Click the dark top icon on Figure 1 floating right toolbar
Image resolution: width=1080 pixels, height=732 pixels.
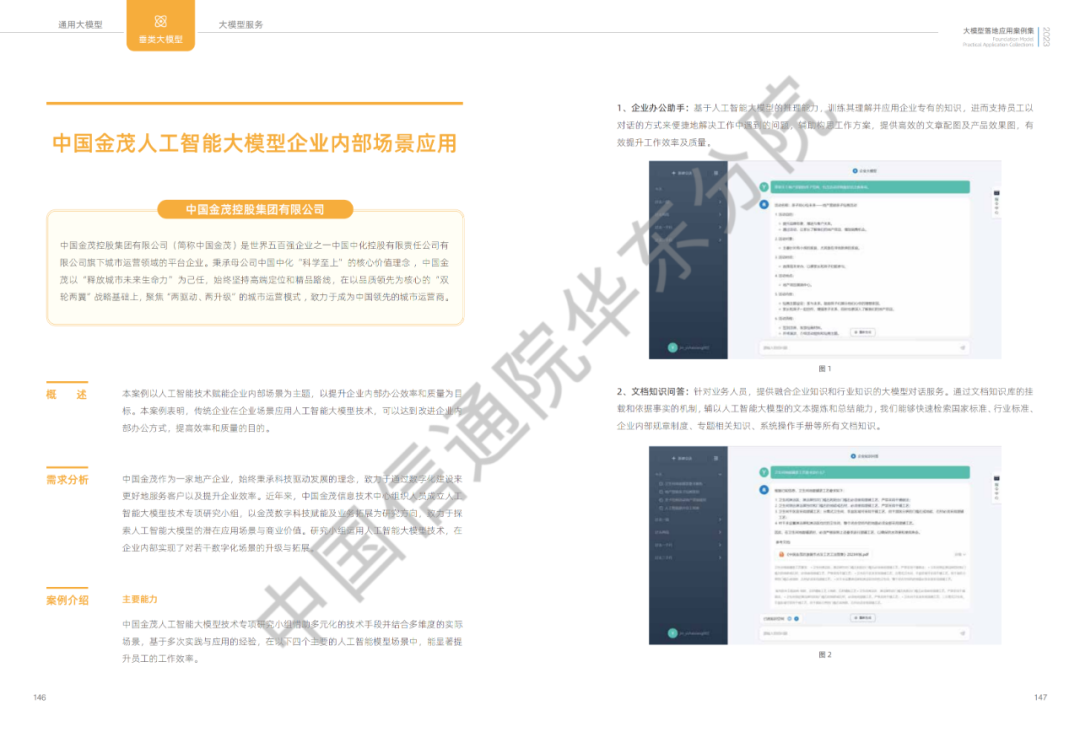[996, 193]
